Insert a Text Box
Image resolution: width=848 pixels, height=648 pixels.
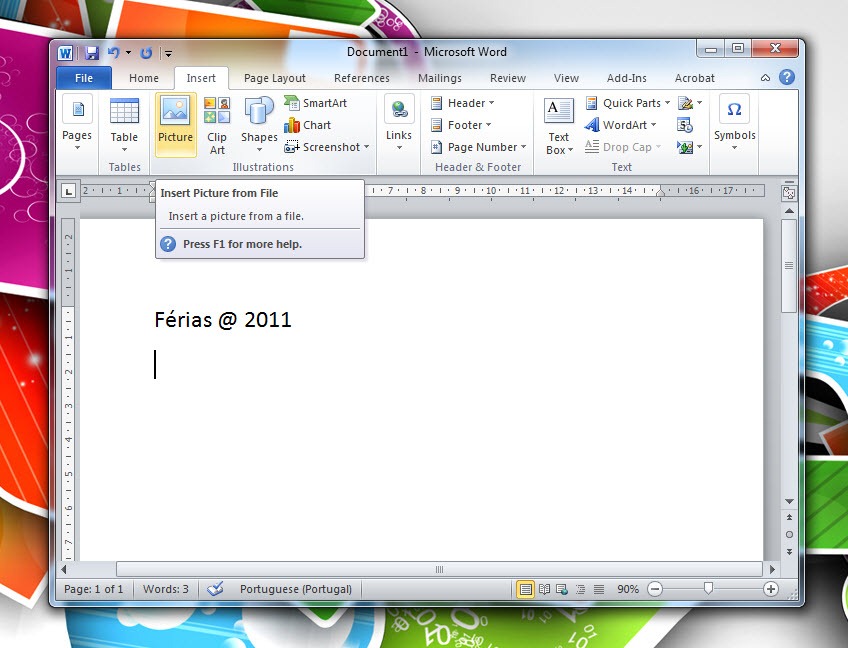pos(559,125)
